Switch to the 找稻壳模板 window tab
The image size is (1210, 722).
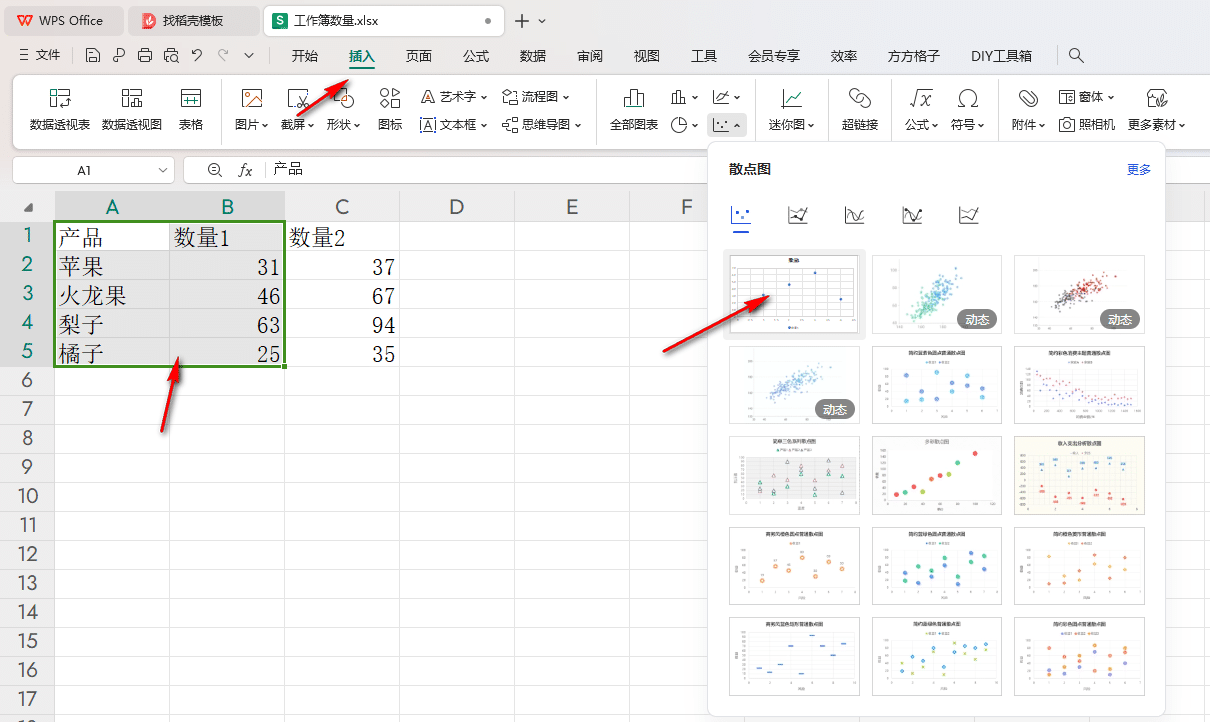(193, 20)
